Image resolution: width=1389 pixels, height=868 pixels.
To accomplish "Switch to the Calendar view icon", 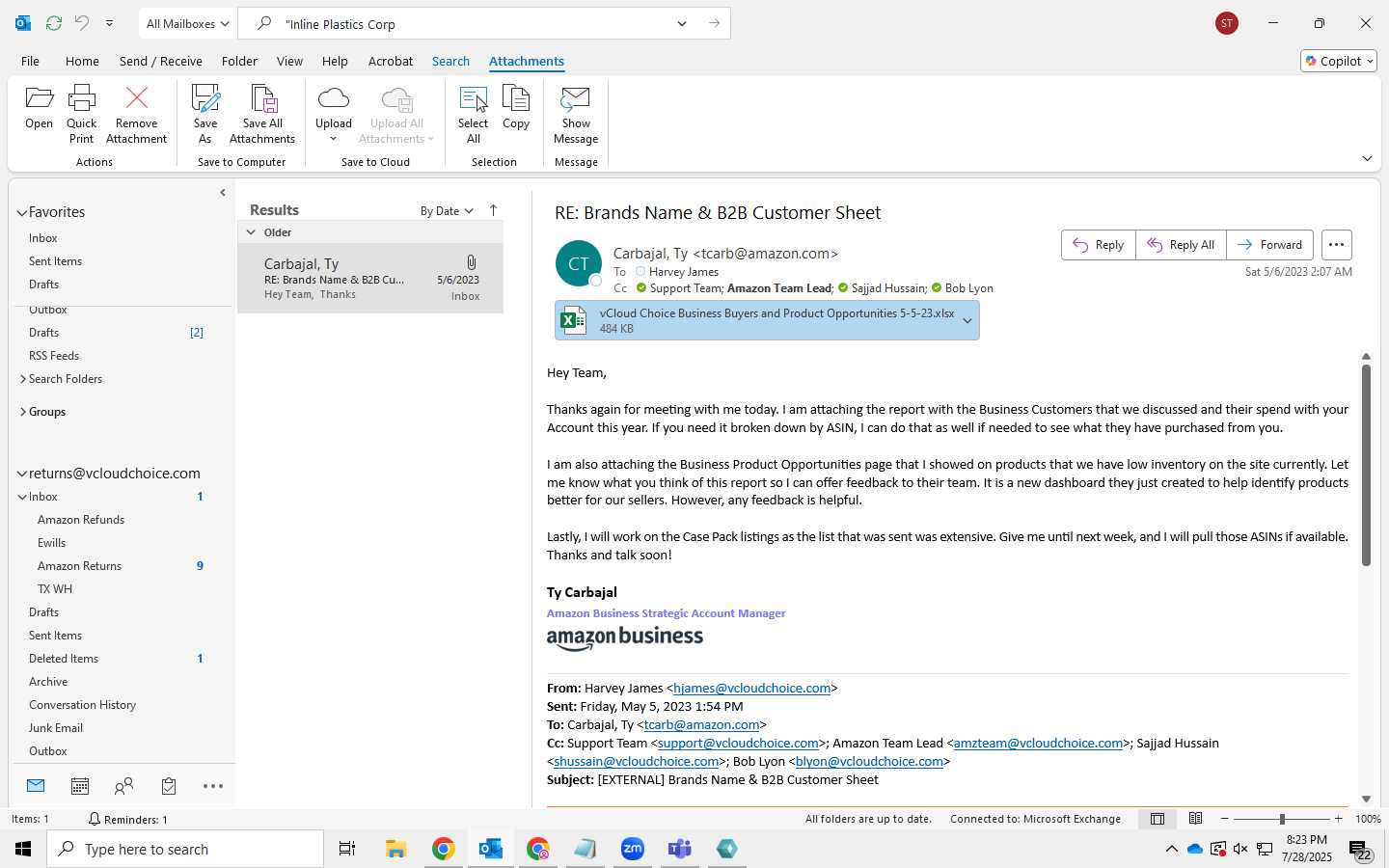I will coord(80,786).
